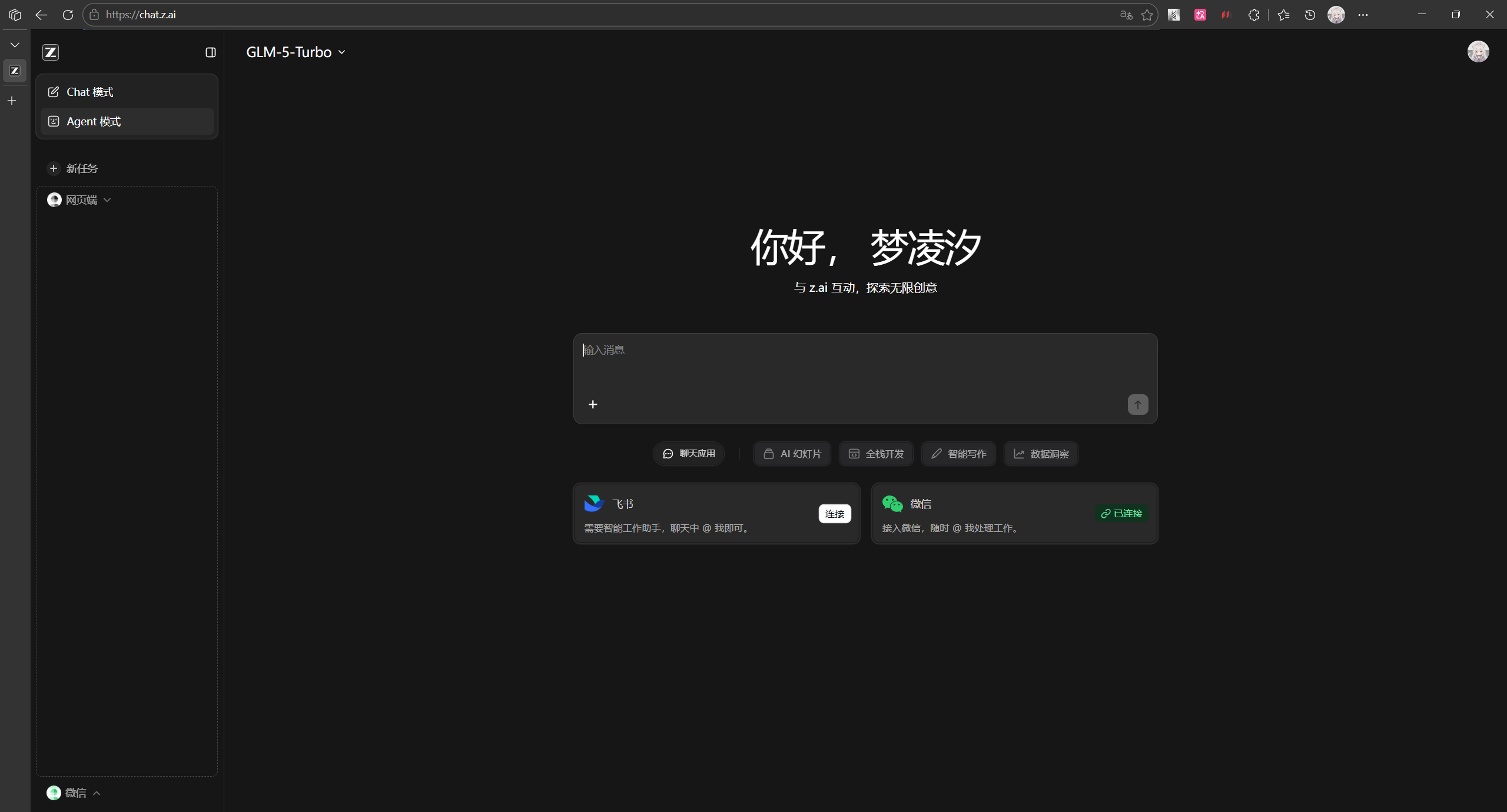The height and width of the screenshot is (812, 1507).
Task: Click the 微信 logo icon on the card
Action: pyautogui.click(x=892, y=504)
